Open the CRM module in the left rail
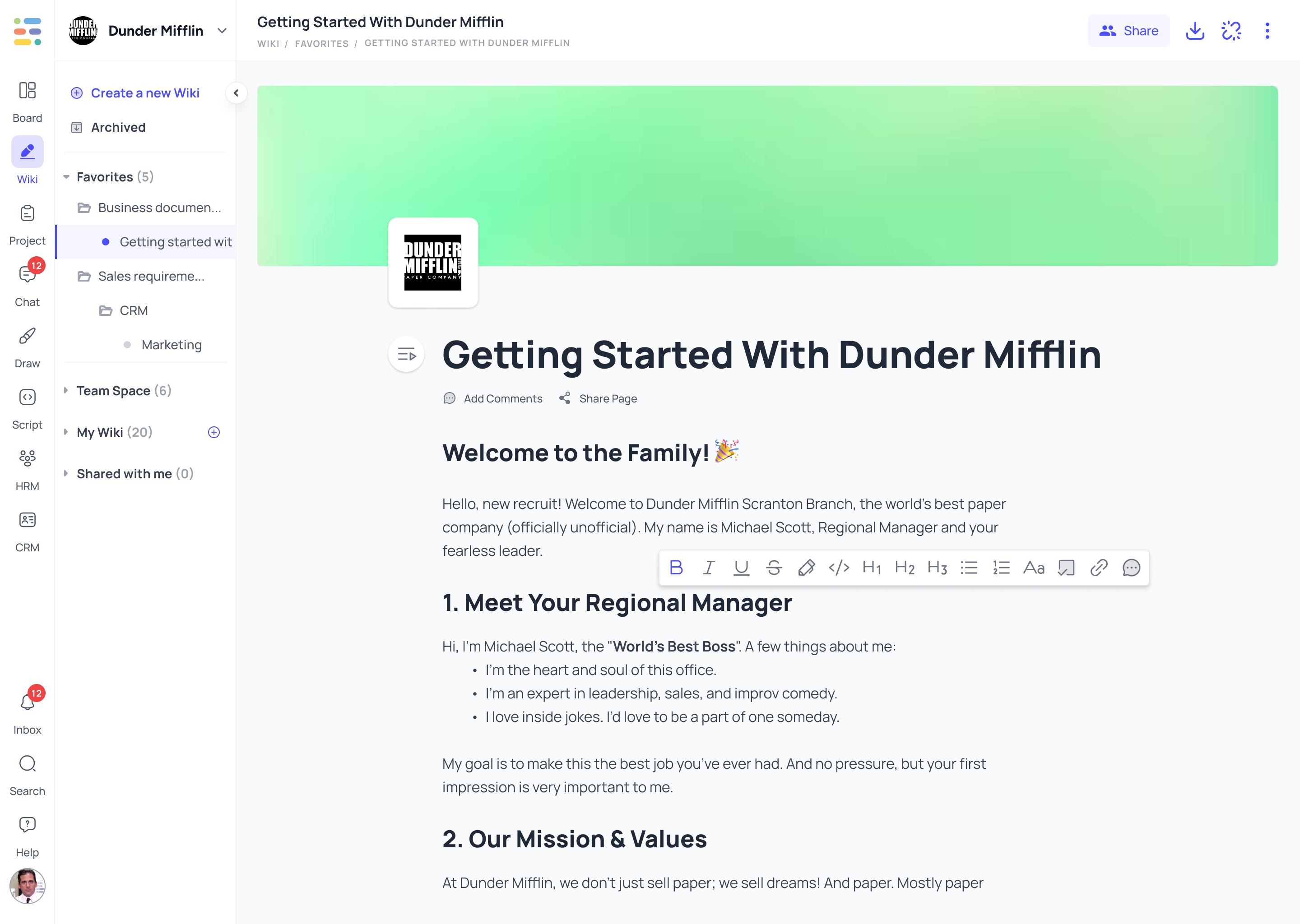Viewport: 1300px width, 924px height. [28, 531]
